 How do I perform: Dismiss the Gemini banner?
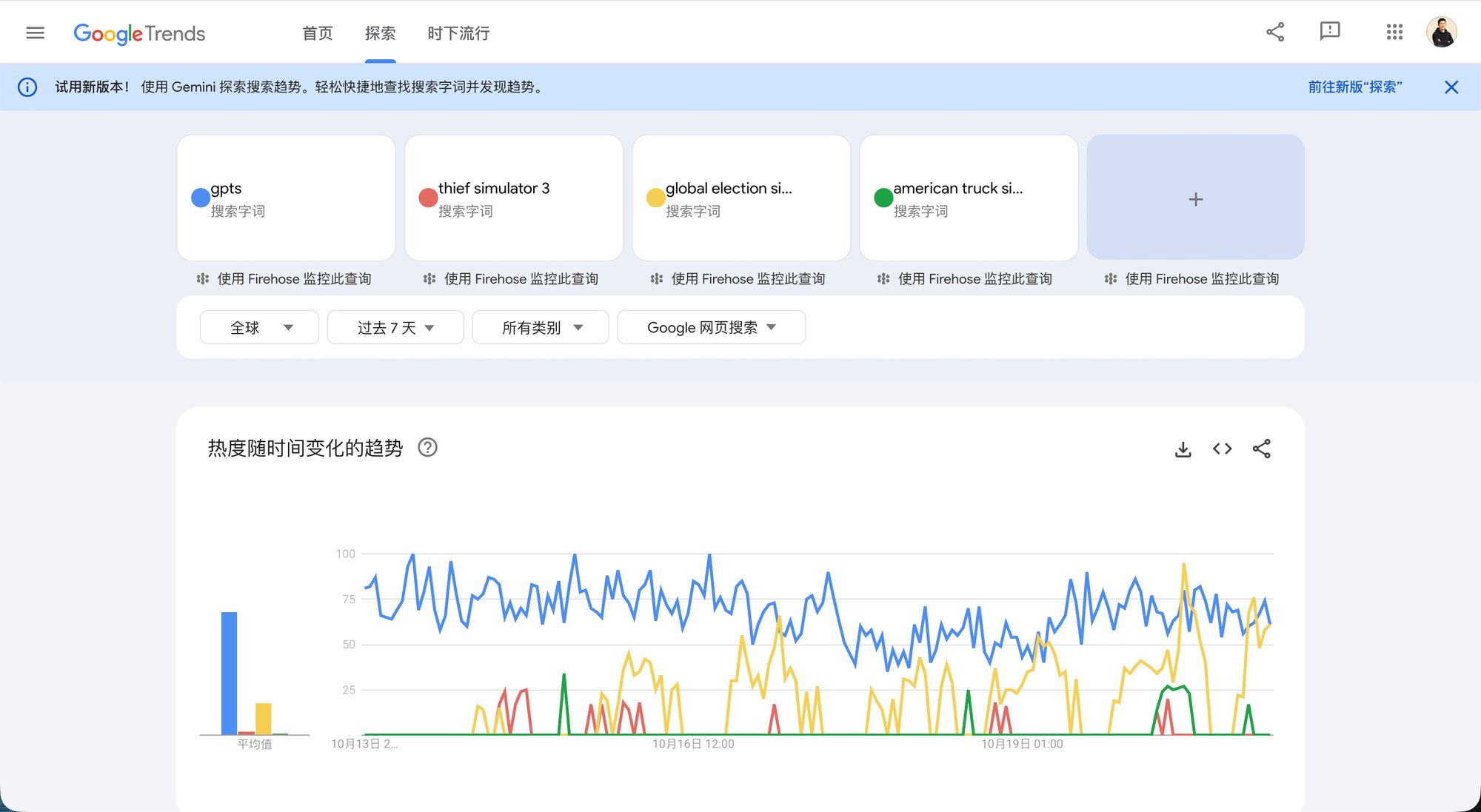pos(1451,87)
